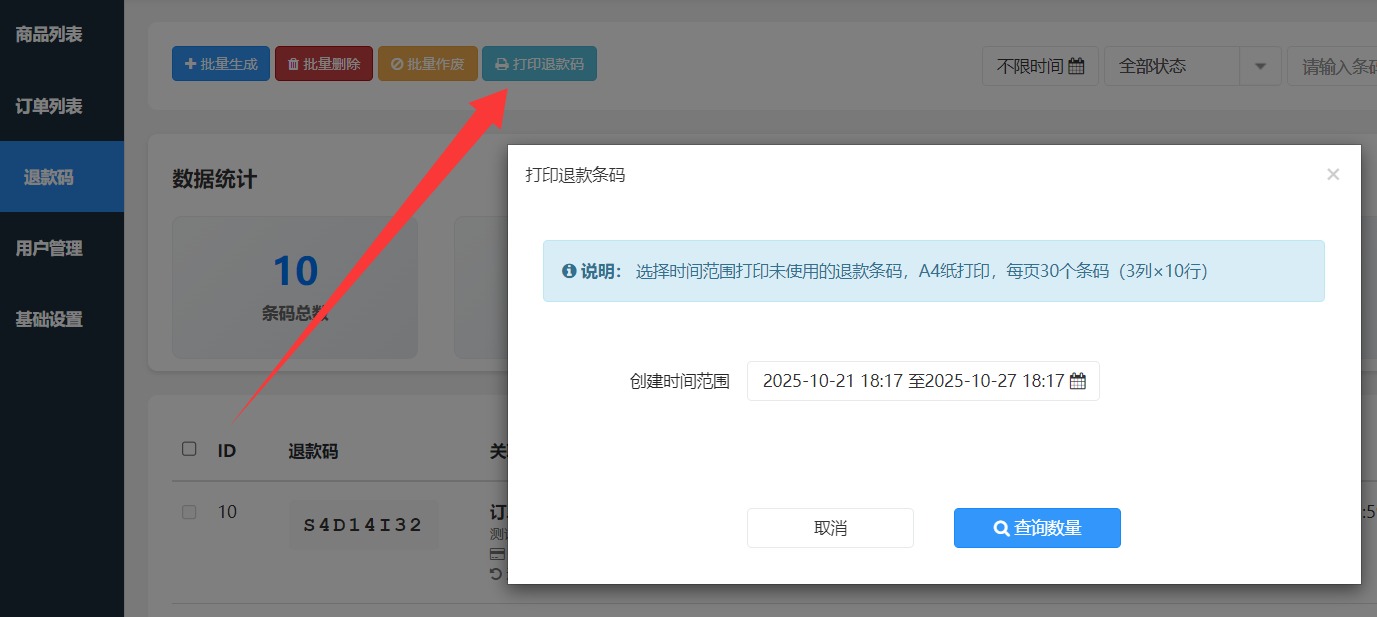Screen dimensions: 1377x617
Task: Click the calendar icon beside 不限时间
Action: click(x=1076, y=67)
